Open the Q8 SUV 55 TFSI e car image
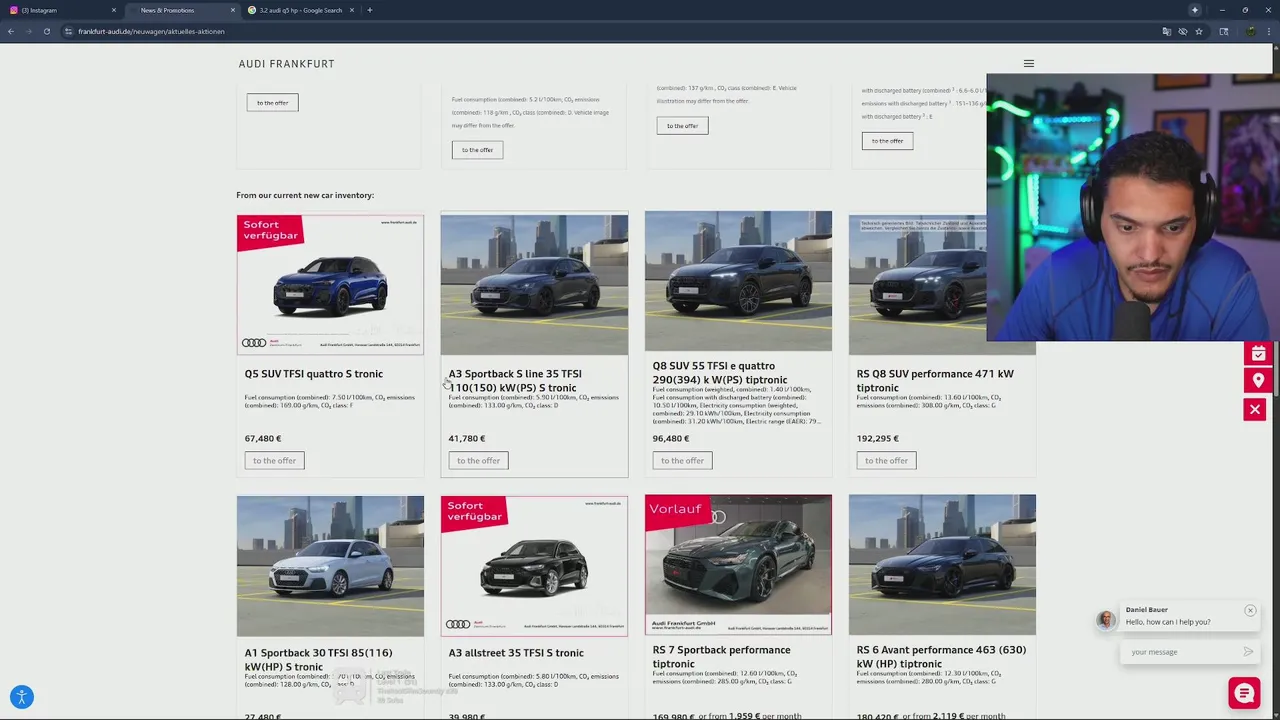This screenshot has height=720, width=1280. pos(738,281)
